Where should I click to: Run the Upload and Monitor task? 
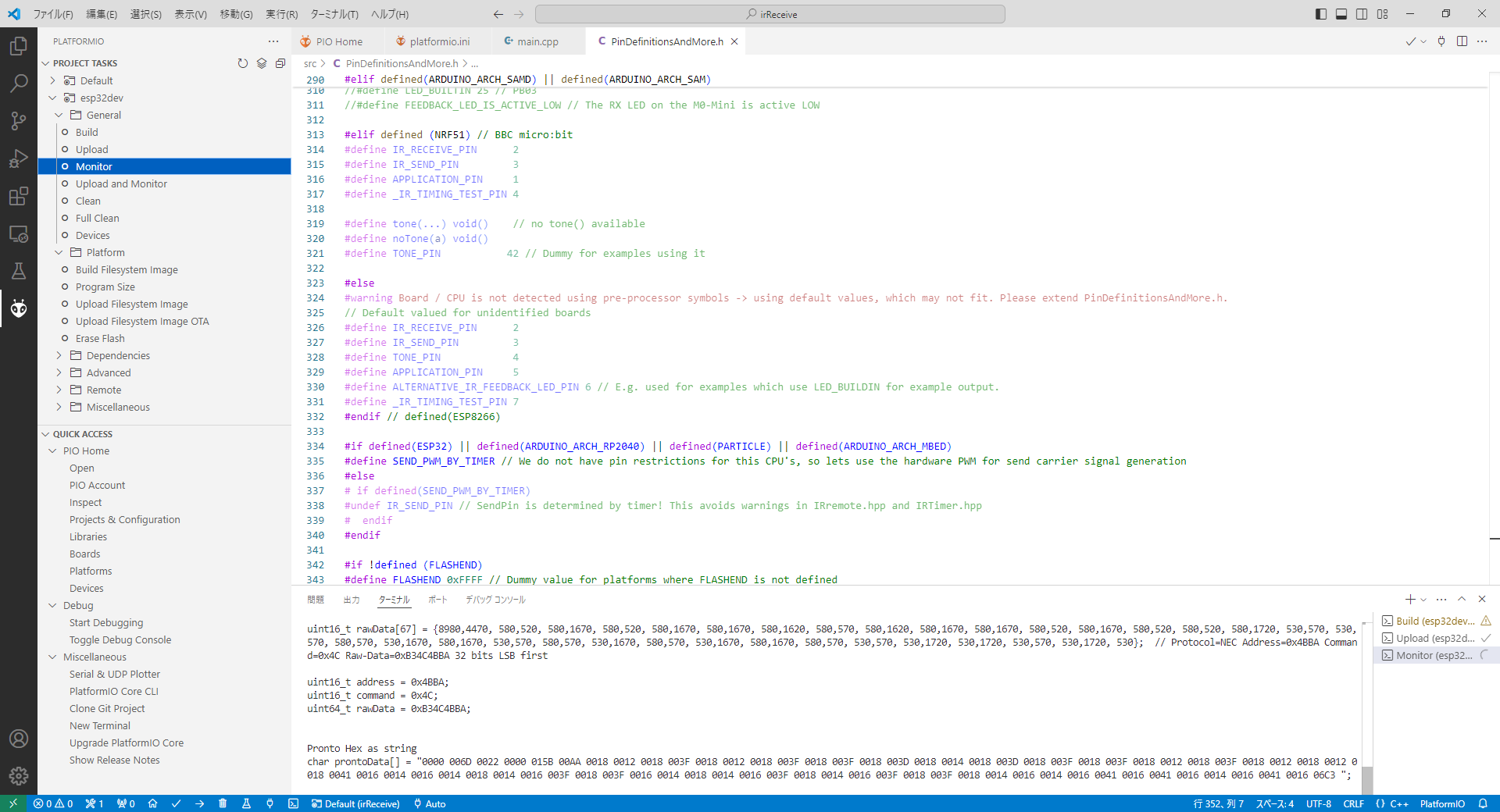pyautogui.click(x=121, y=183)
